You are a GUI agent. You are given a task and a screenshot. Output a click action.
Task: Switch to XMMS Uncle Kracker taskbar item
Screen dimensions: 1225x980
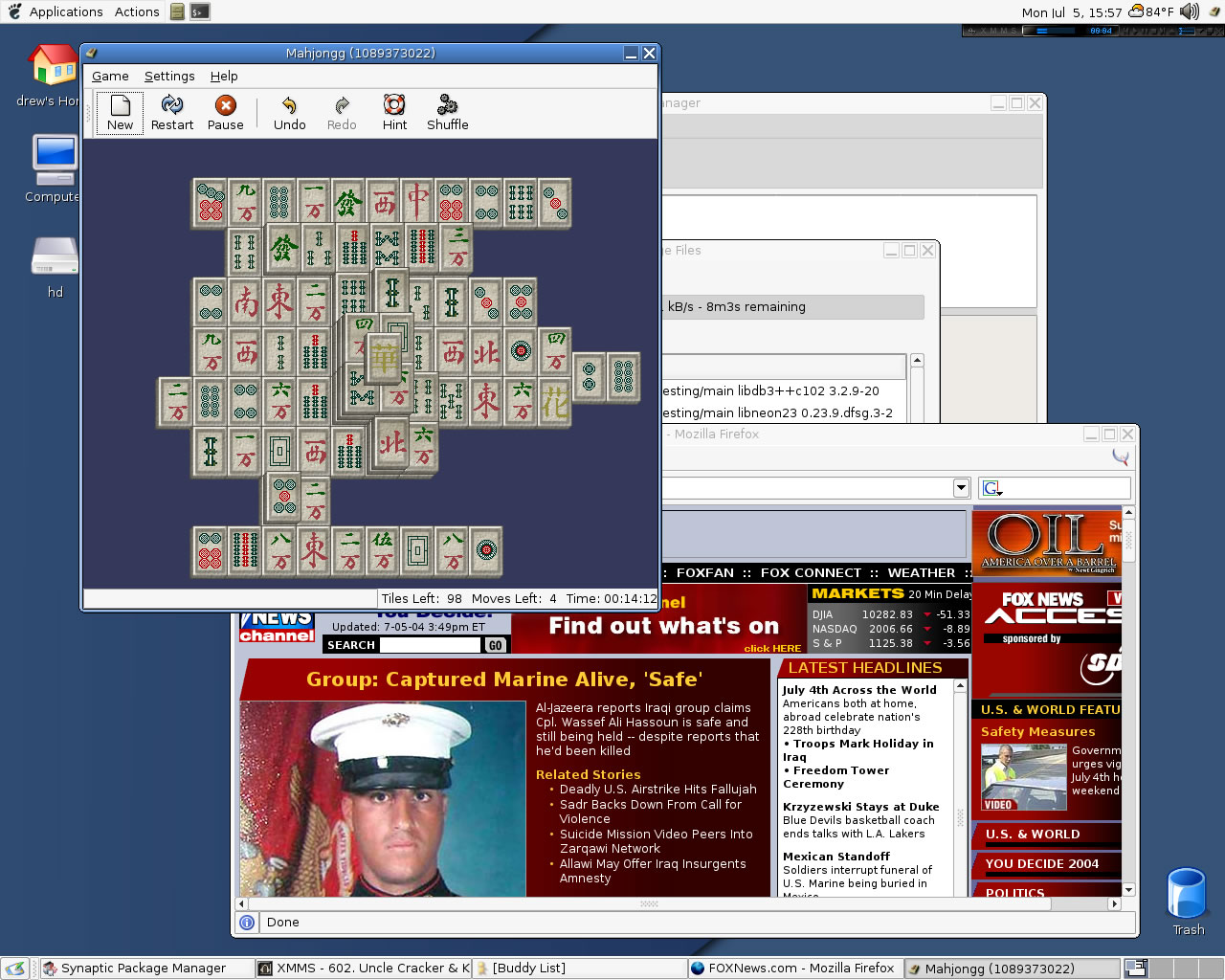[364, 969]
